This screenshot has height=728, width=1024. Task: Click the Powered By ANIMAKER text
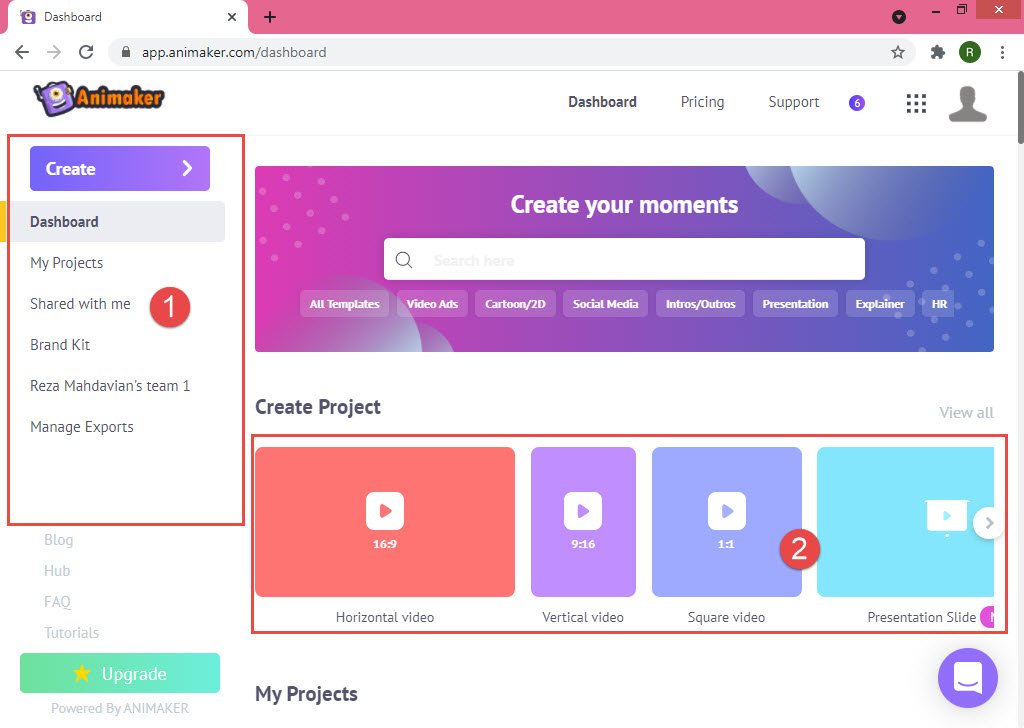[120, 708]
